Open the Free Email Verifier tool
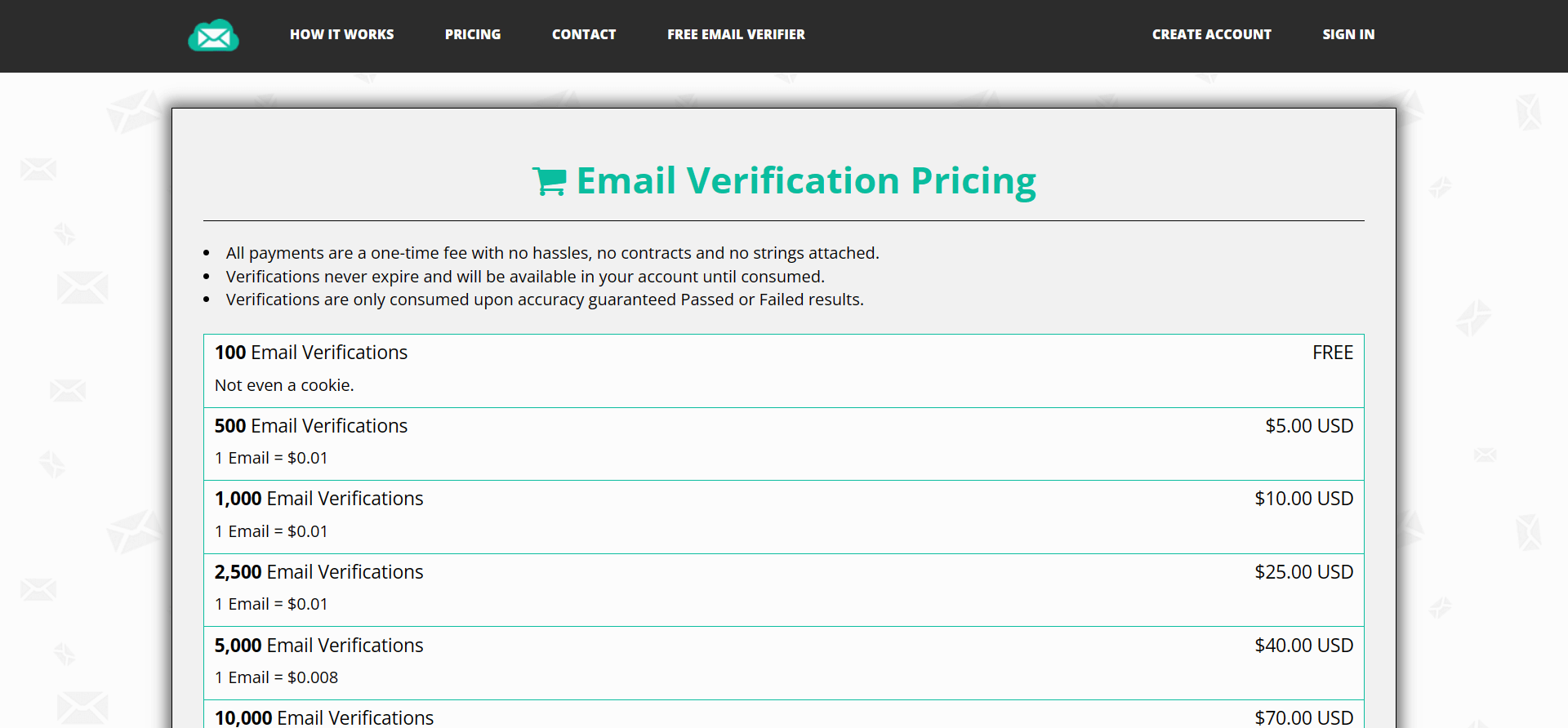Viewport: 1568px width, 728px height. [735, 34]
